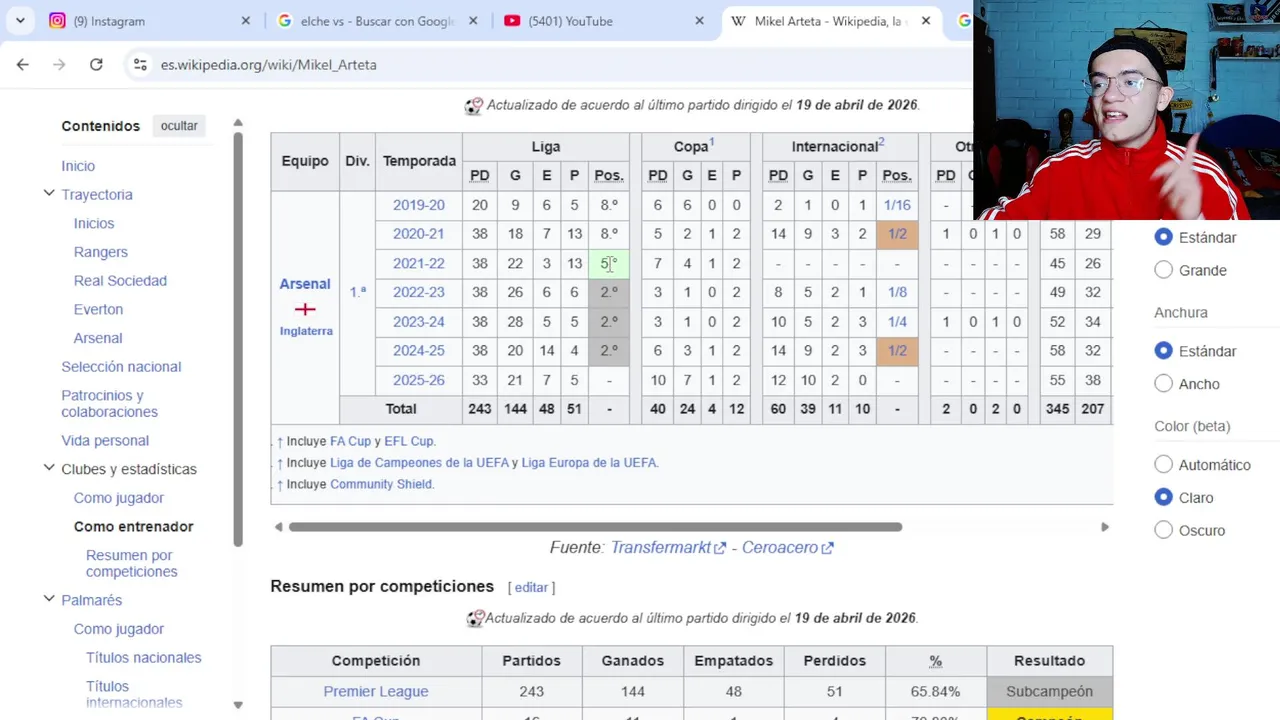Screen dimensions: 1280x720
Task: Select Claro color radio
Action: point(1163,497)
